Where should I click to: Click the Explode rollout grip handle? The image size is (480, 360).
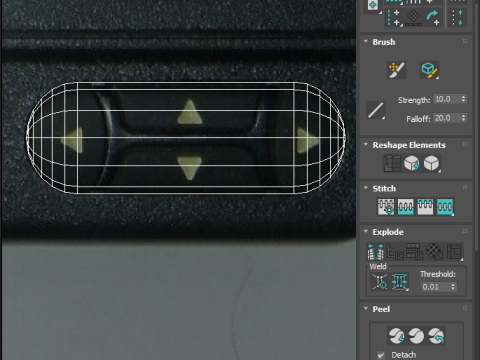click(x=465, y=231)
